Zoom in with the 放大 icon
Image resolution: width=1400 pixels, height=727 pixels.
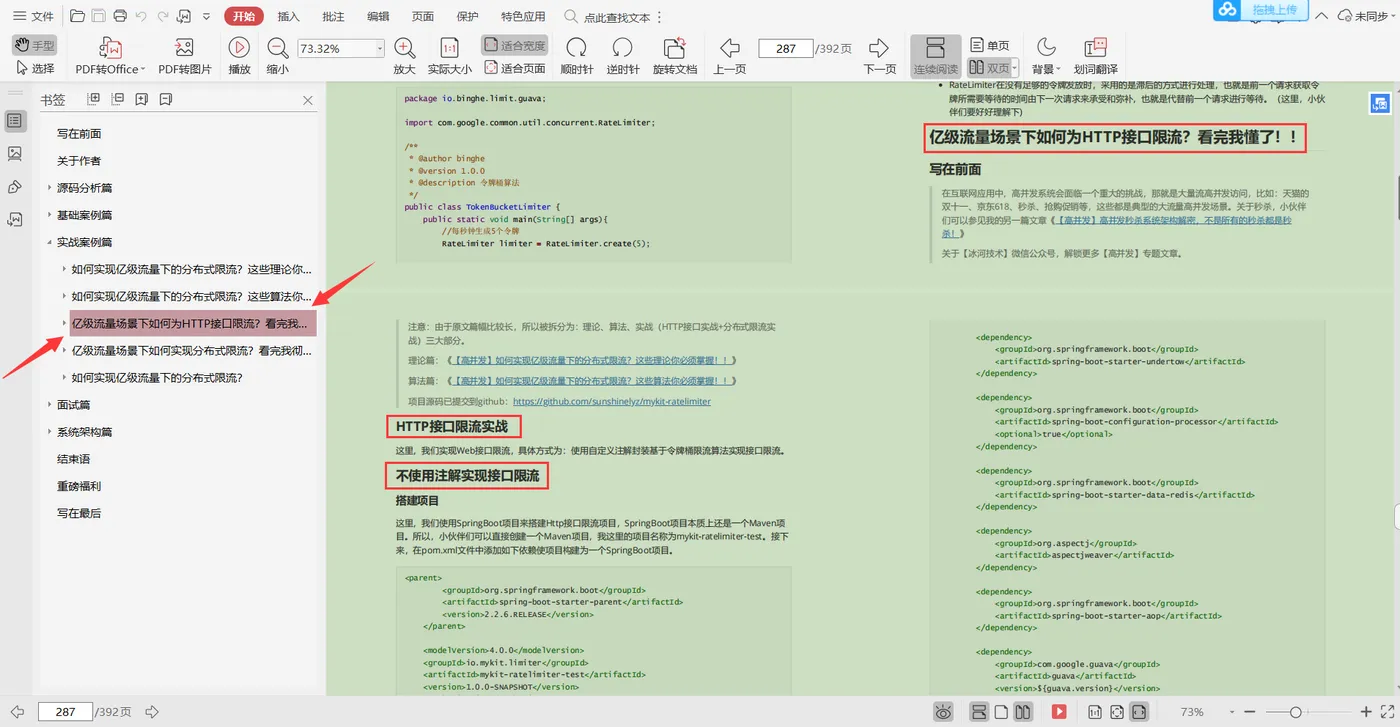point(404,48)
